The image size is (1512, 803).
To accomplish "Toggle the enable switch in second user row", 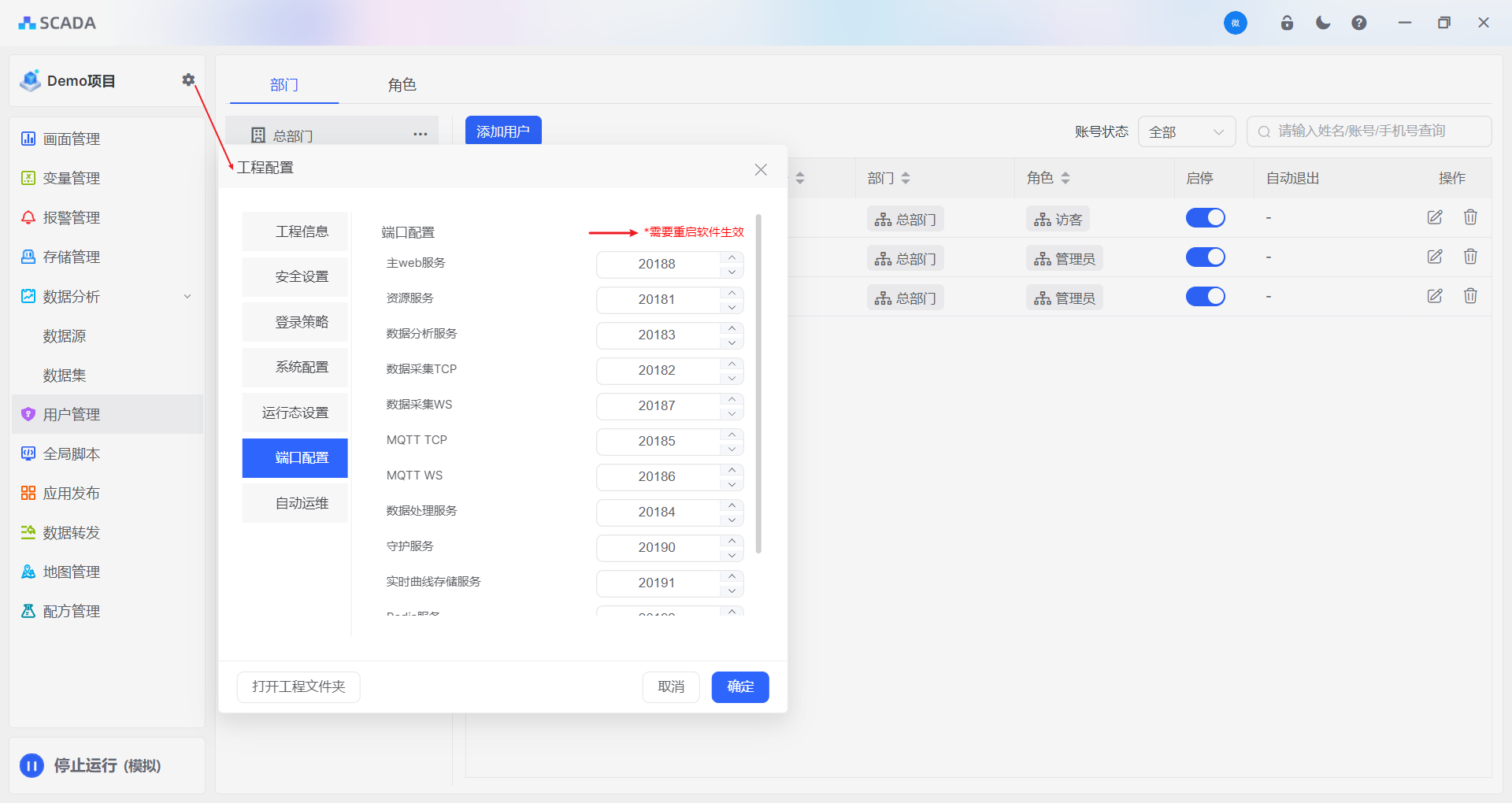I will click(1205, 257).
